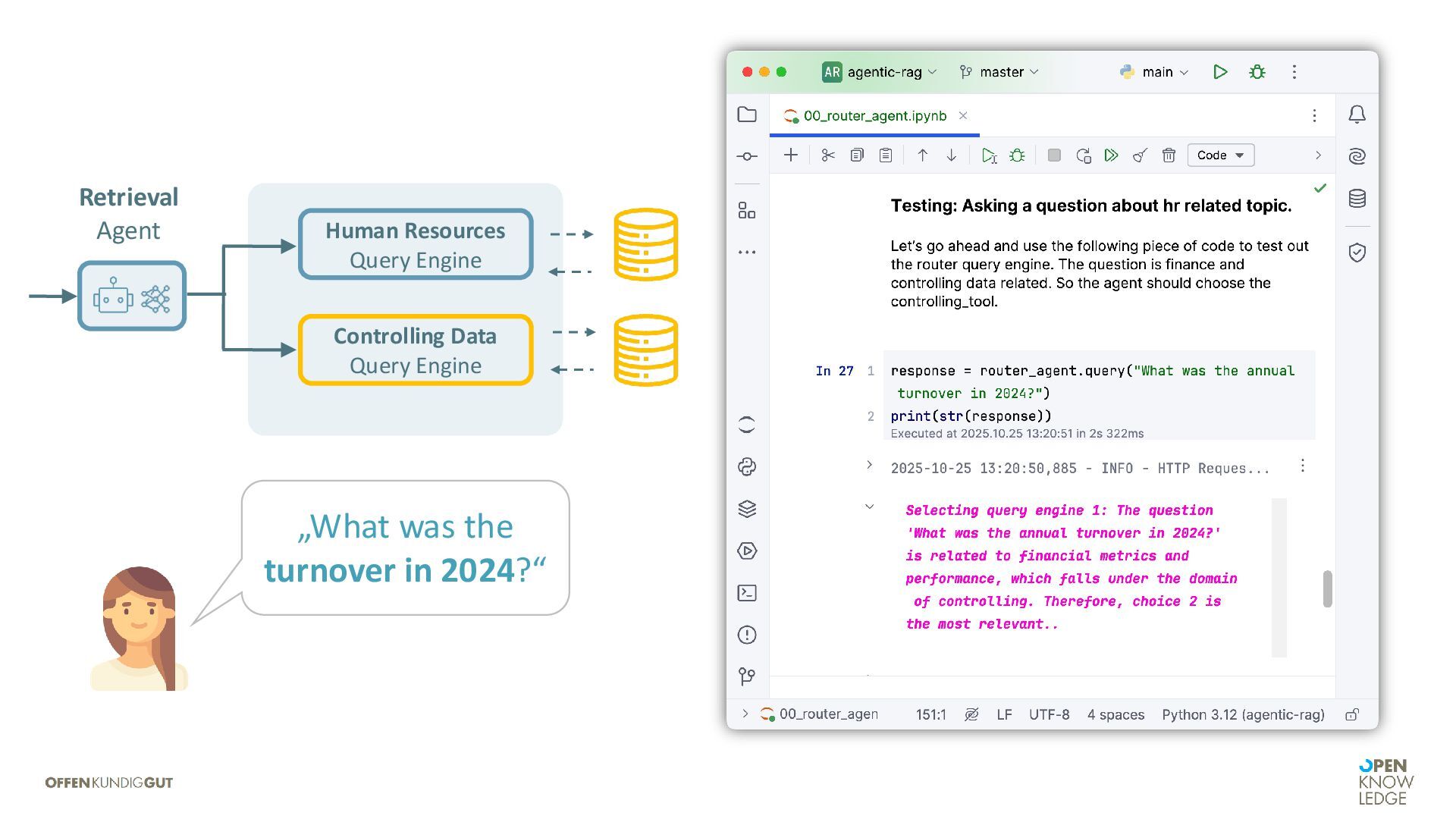Click the Python 3.12 interpreter status
The height and width of the screenshot is (819, 1456).
(1242, 714)
